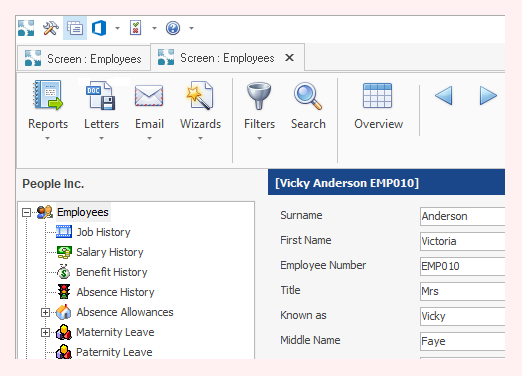Viewport: 522px width, 376px height.
Task: Open the dropdown arrow beside the Outlook icon
Action: point(117,28)
